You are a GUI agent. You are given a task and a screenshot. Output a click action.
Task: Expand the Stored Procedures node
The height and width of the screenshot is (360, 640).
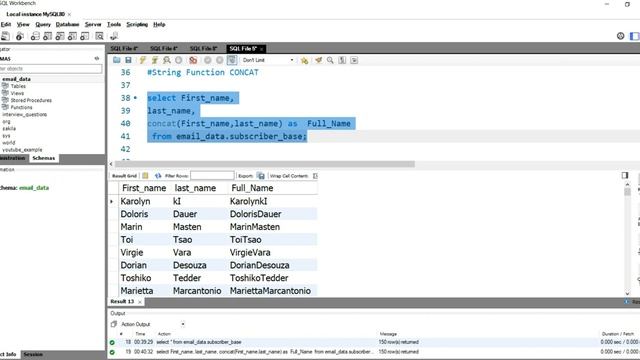(x=31, y=100)
